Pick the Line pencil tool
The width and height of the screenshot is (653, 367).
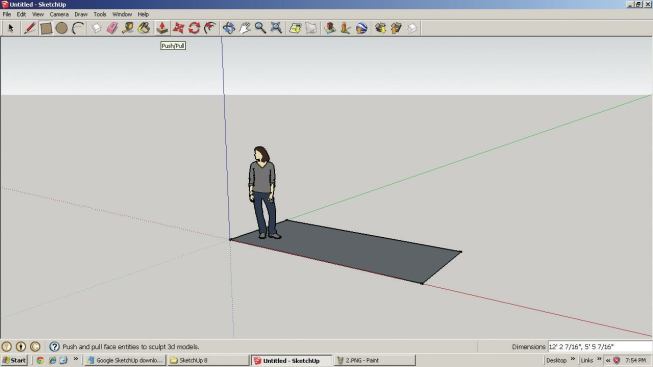(30, 28)
